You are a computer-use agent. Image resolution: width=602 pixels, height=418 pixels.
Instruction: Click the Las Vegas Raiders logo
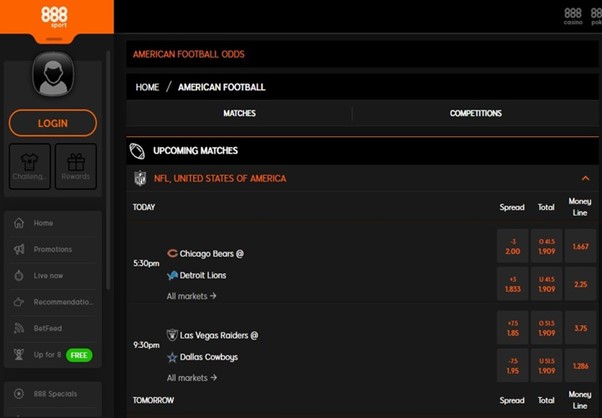pos(172,335)
